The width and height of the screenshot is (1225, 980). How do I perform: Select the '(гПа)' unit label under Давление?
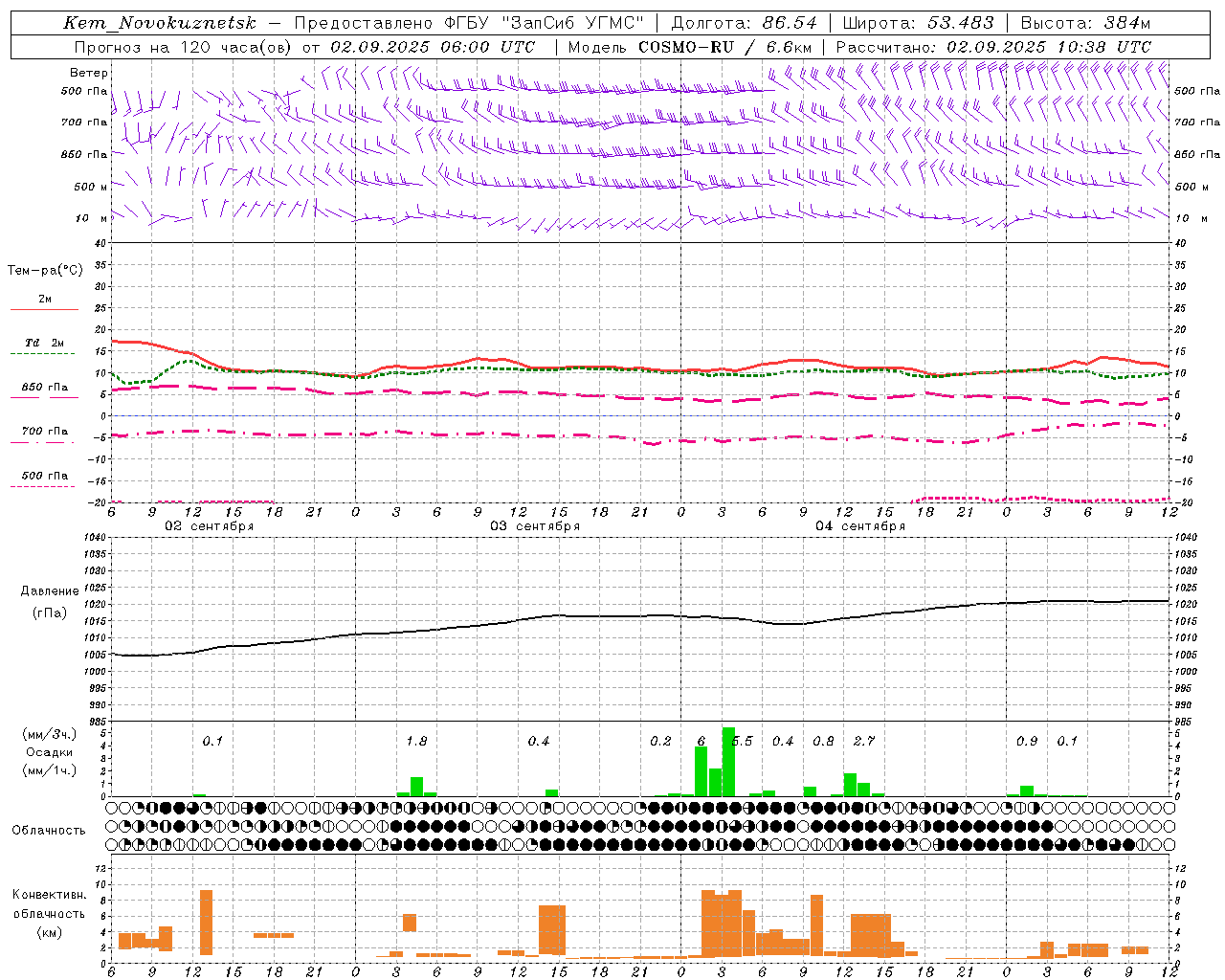coord(49,613)
